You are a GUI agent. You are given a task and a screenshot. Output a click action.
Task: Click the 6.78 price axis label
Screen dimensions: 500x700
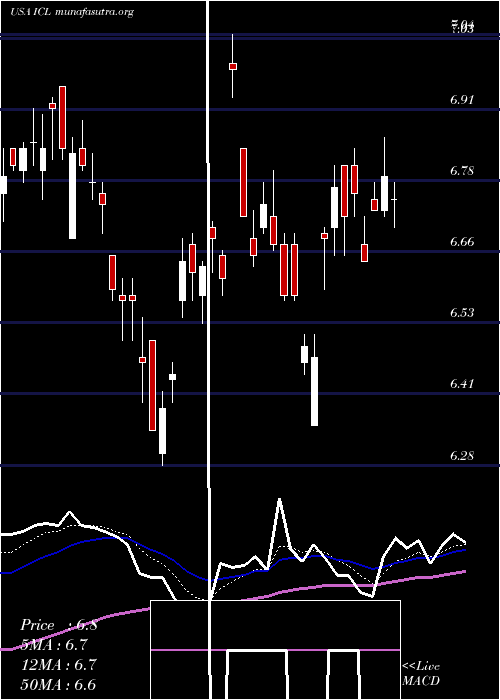pyautogui.click(x=462, y=171)
